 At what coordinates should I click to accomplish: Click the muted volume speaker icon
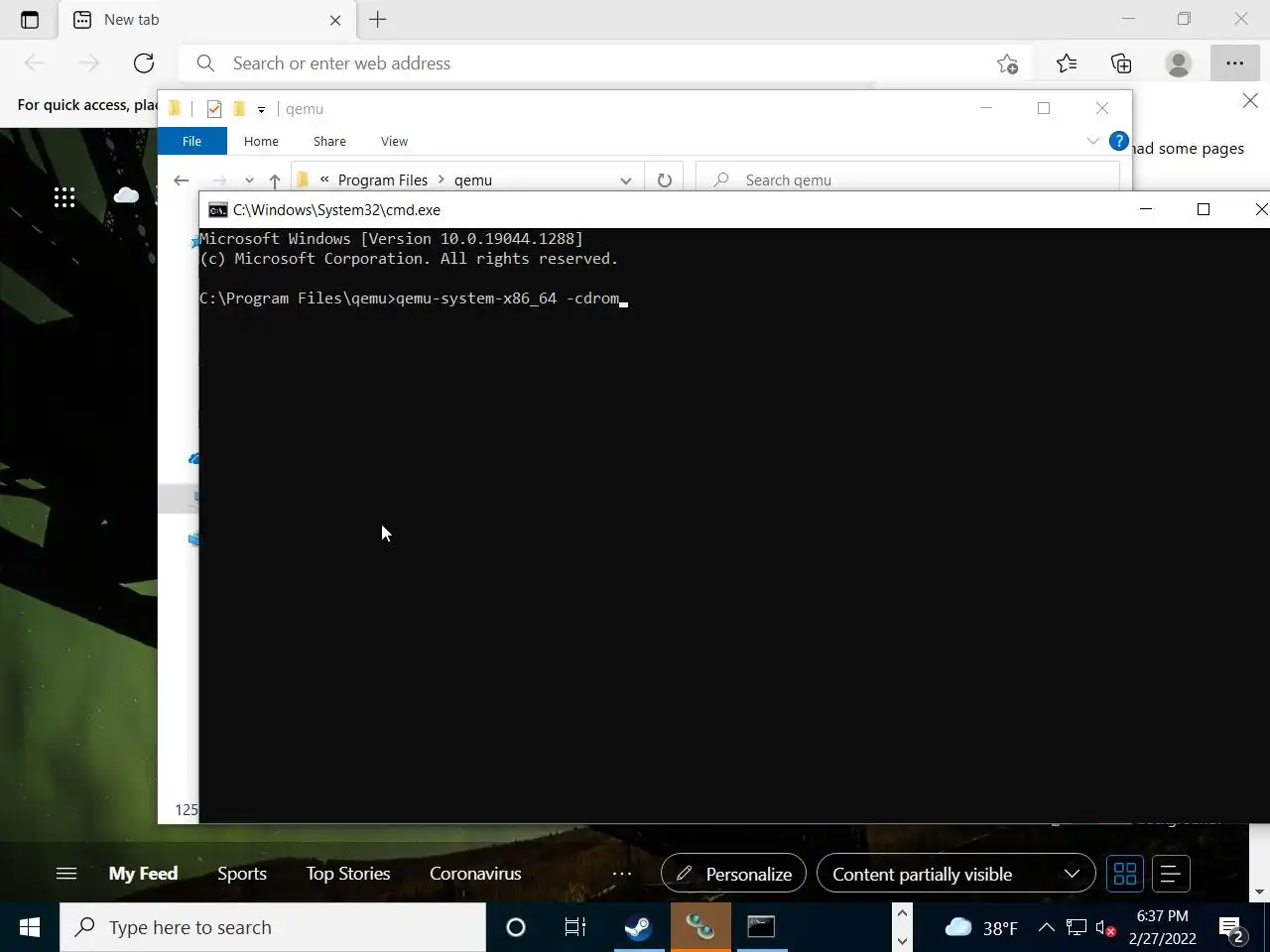(1105, 928)
